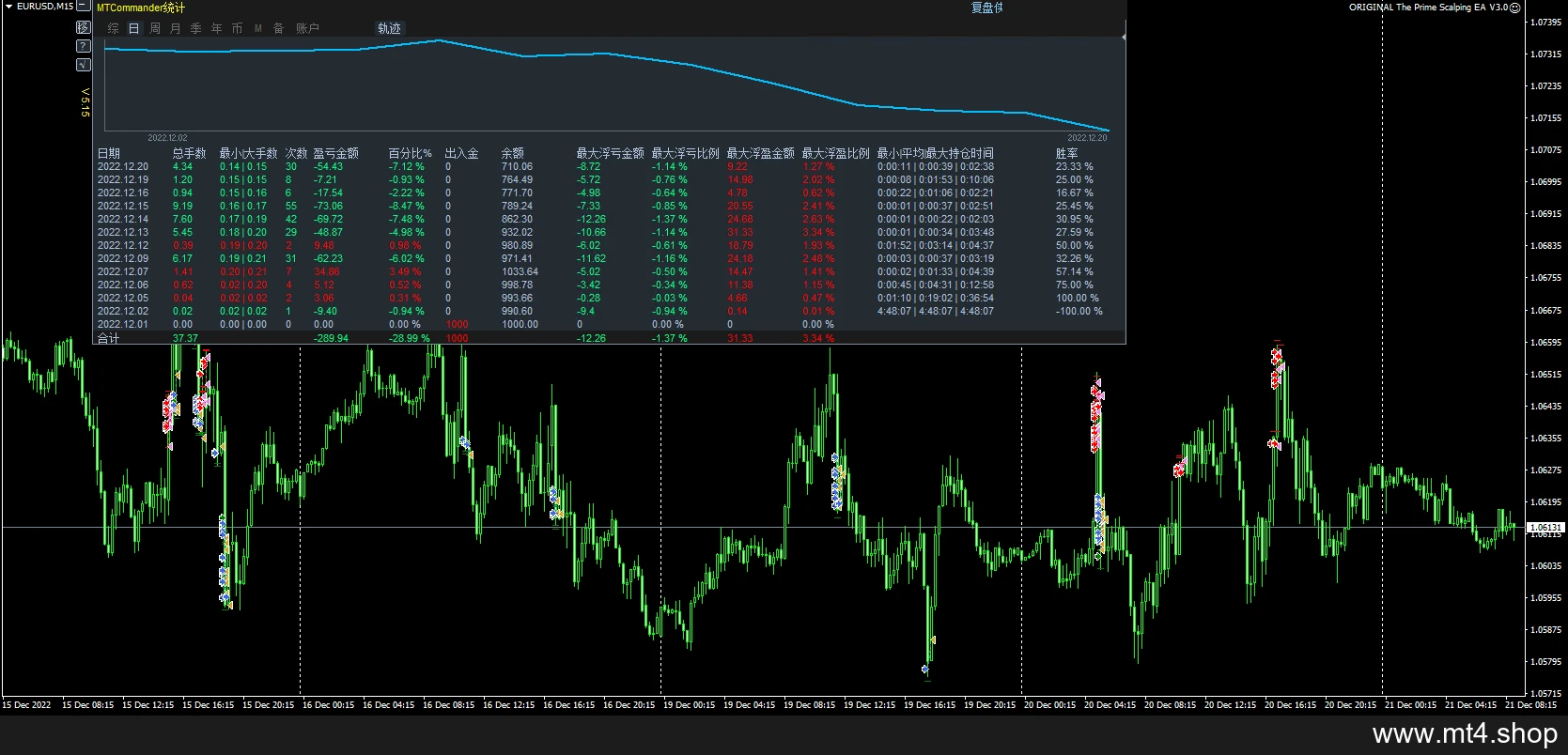
Task: Open the question-mark help icon
Action: (x=84, y=46)
